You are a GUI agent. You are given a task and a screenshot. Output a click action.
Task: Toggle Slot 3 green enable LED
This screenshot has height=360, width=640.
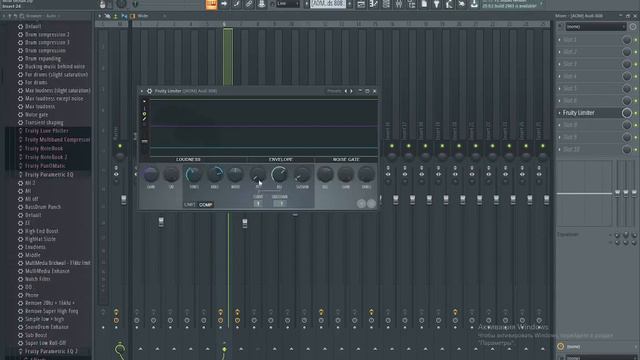[636, 64]
